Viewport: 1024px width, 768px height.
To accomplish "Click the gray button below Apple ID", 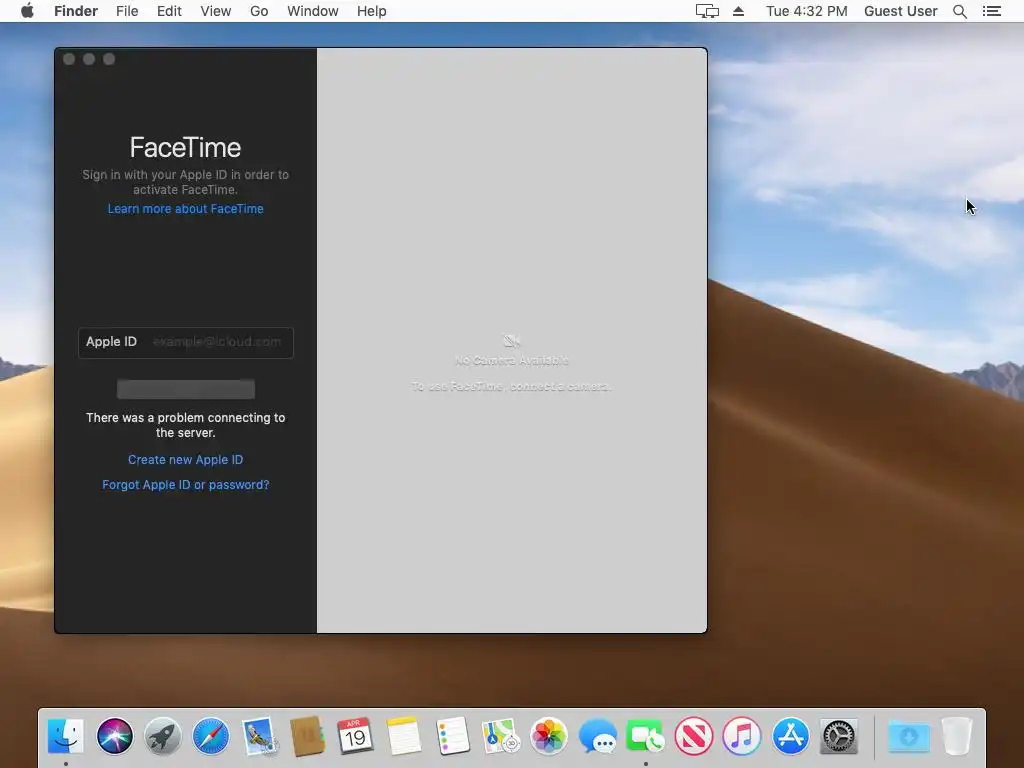I will (185, 389).
